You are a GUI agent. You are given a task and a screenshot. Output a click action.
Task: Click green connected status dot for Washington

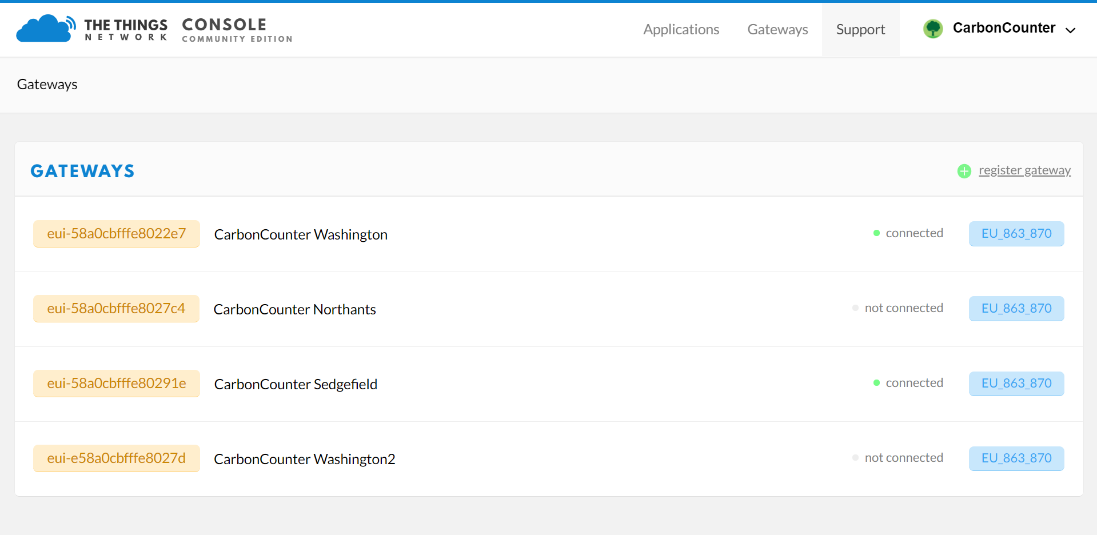(876, 233)
